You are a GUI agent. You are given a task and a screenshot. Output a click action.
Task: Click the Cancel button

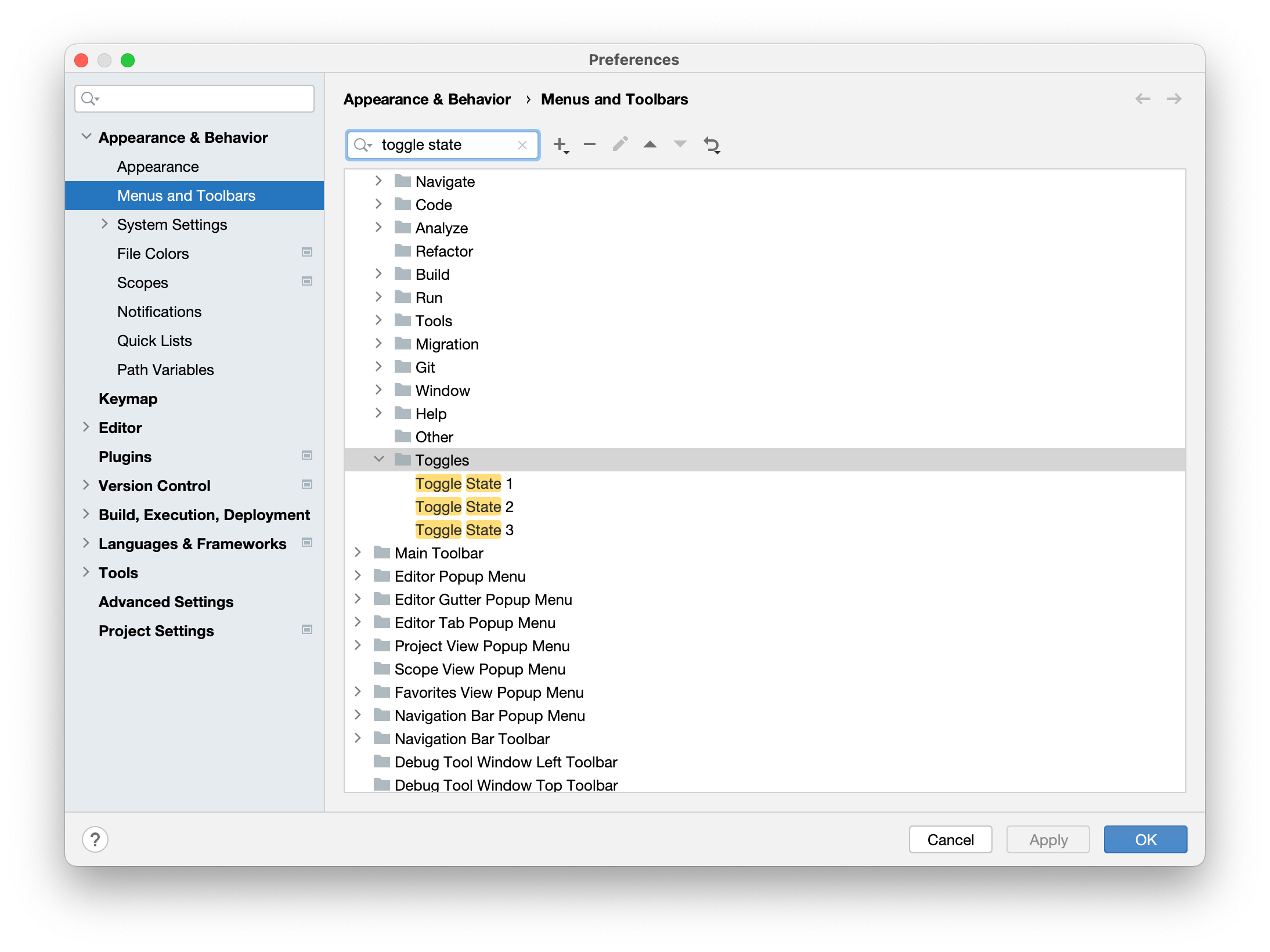point(950,839)
